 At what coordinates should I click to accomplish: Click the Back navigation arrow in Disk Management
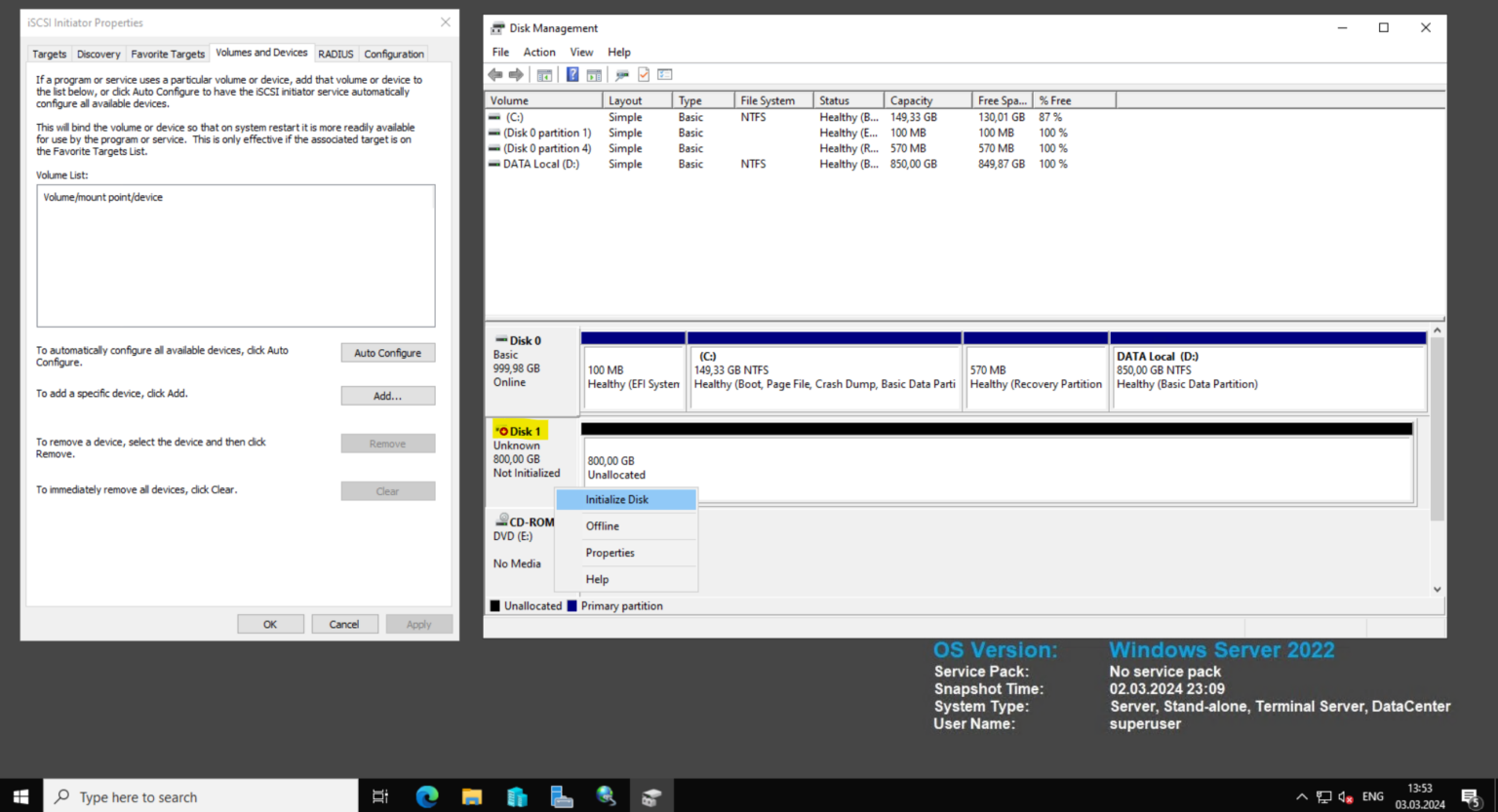[494, 74]
